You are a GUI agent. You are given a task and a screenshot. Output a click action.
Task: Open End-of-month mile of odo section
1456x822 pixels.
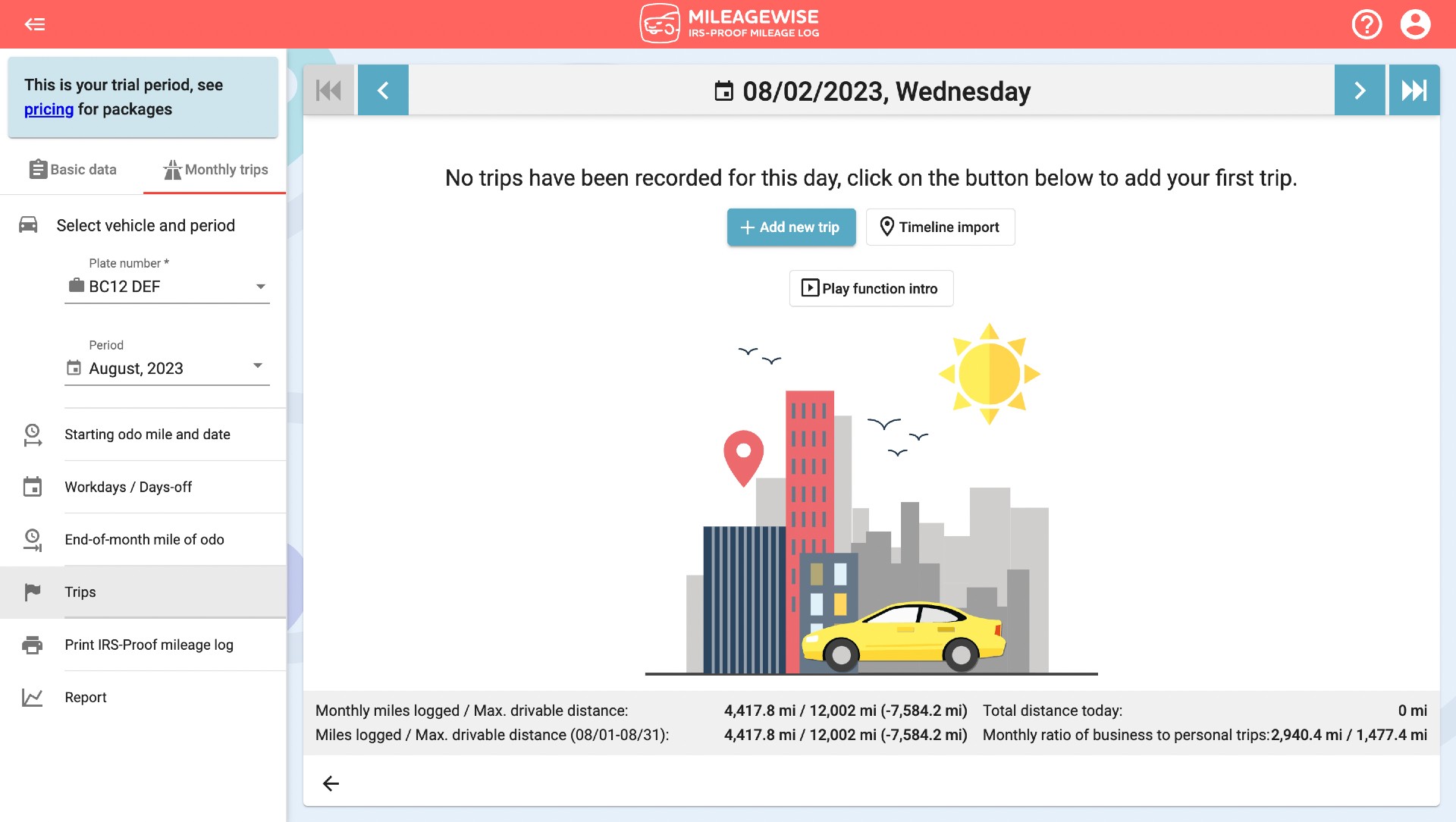(x=143, y=539)
